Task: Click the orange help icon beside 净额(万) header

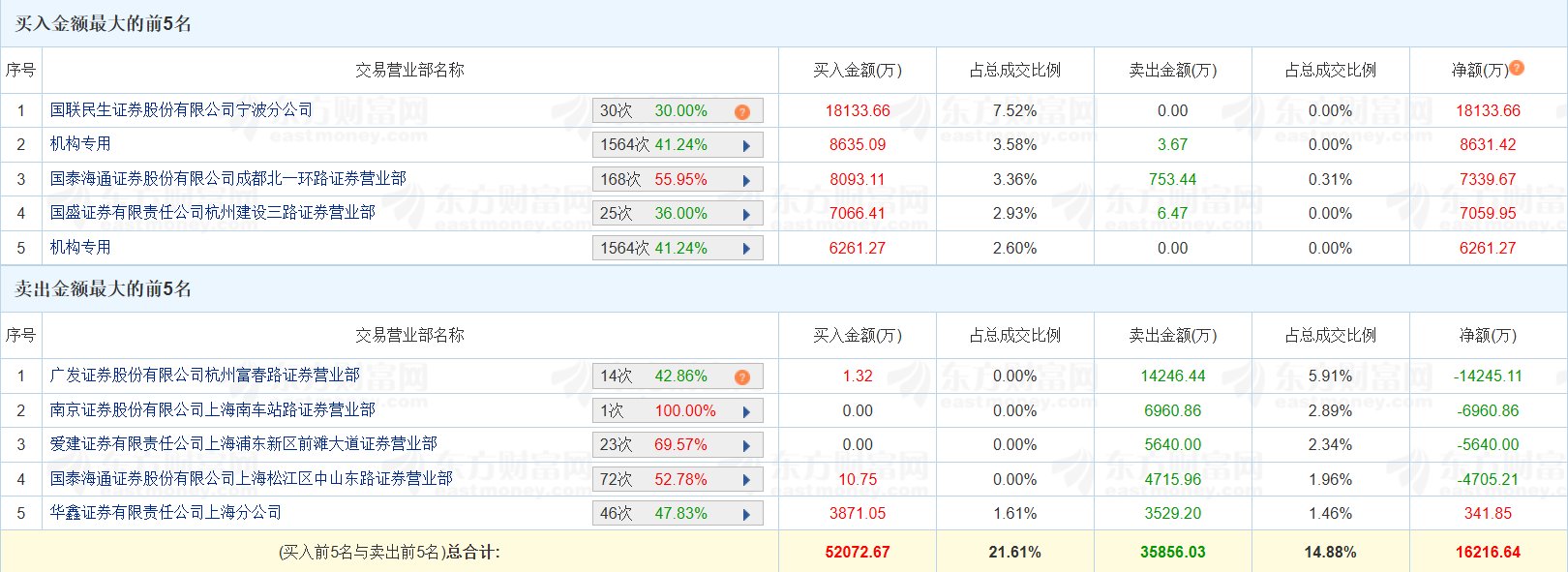Action: pyautogui.click(x=1517, y=68)
